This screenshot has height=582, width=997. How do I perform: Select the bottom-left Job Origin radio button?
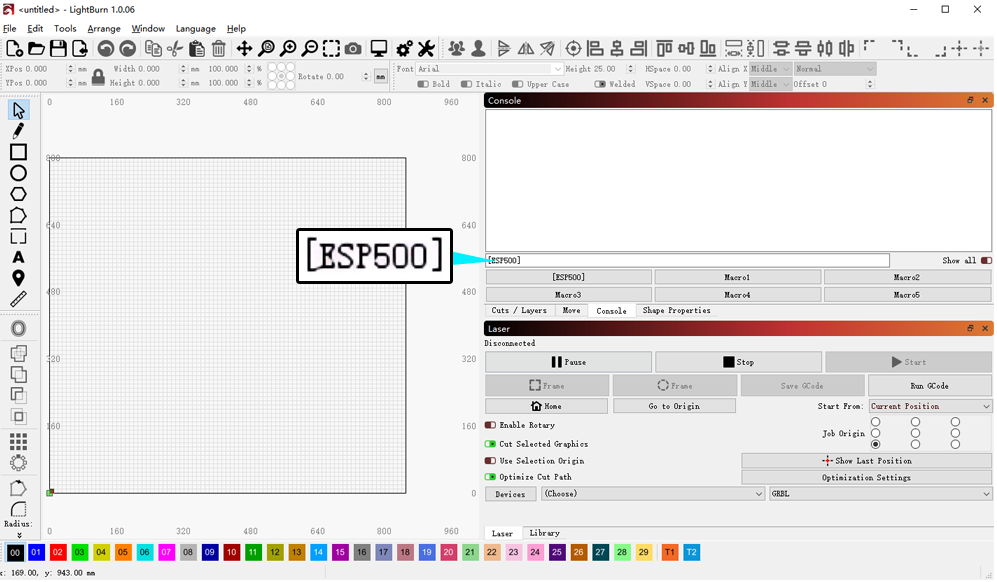point(876,445)
